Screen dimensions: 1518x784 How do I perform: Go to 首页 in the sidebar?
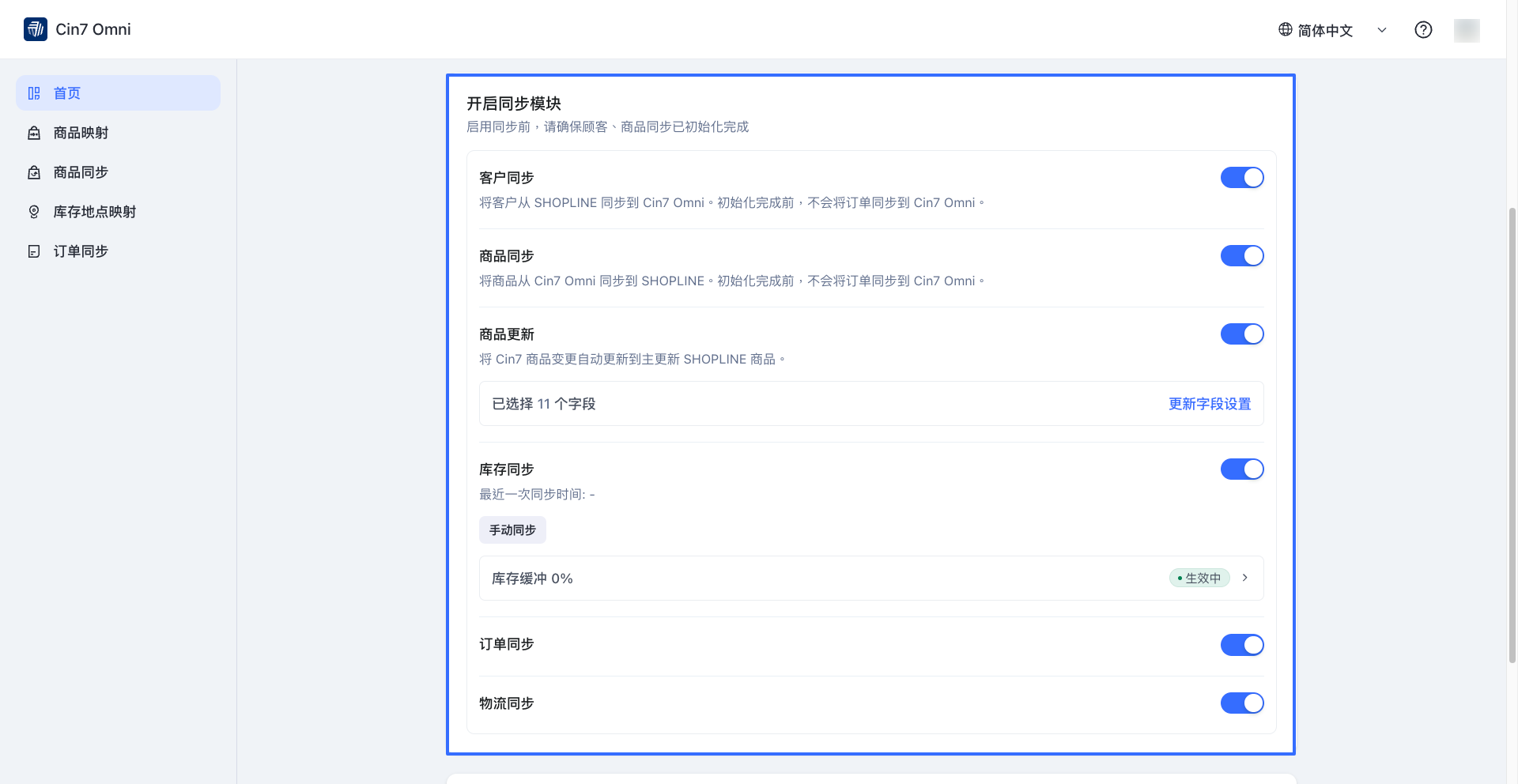(118, 93)
